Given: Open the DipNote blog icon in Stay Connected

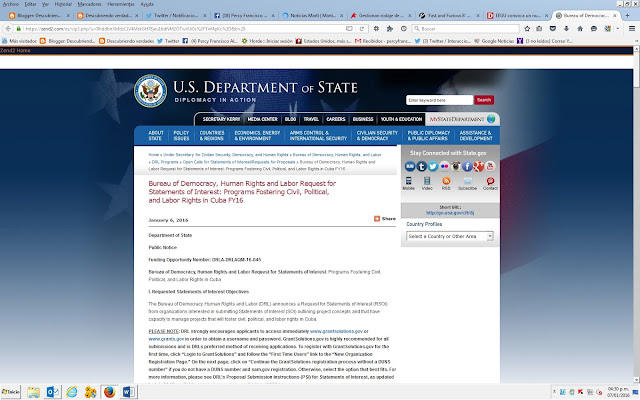Looking at the screenshot, I should [410, 166].
